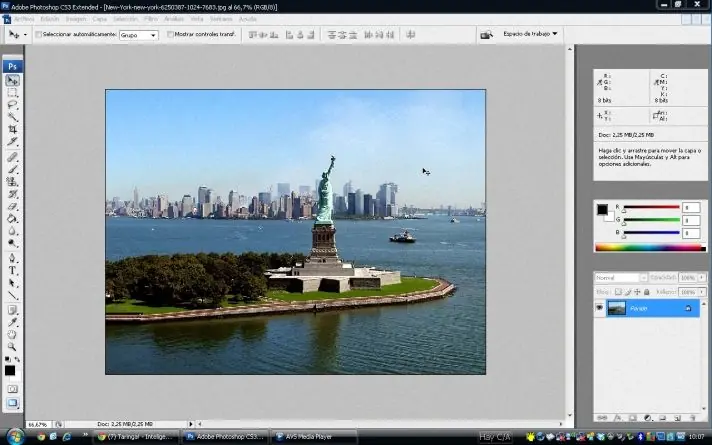
Task: Select the Blur tool
Action: tap(12, 231)
